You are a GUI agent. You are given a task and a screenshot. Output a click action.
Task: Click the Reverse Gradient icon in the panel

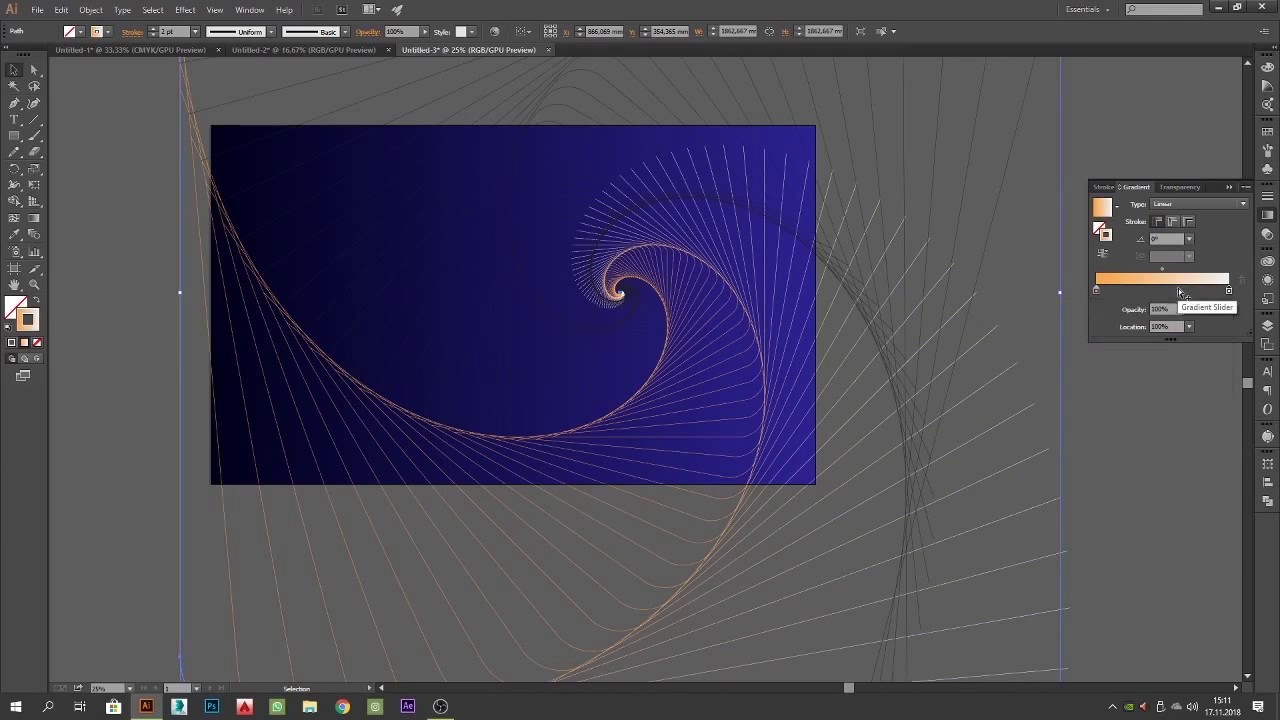[x=1103, y=253]
